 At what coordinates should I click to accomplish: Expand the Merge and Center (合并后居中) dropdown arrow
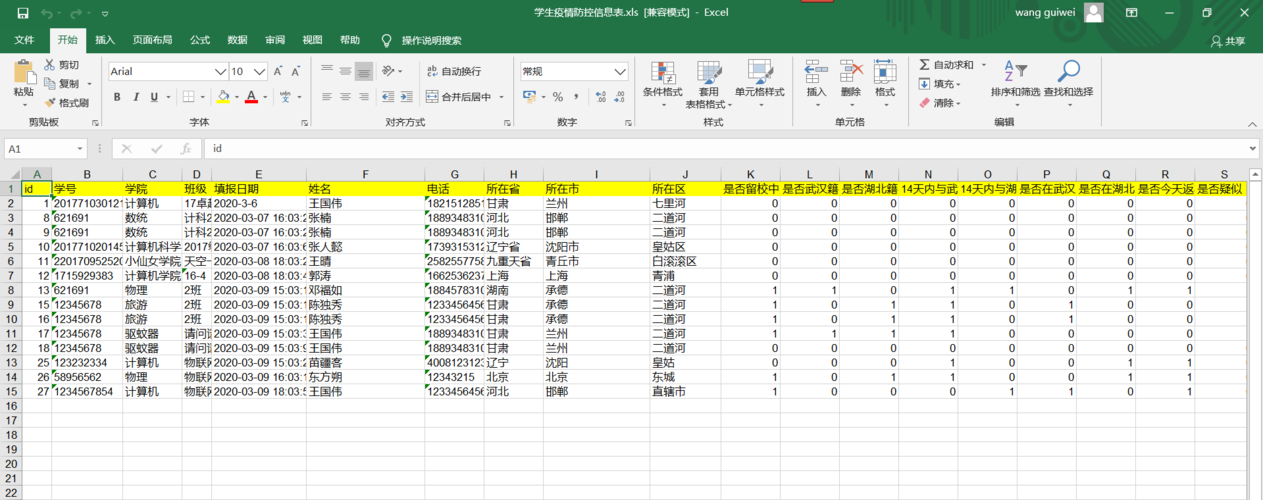[500, 97]
